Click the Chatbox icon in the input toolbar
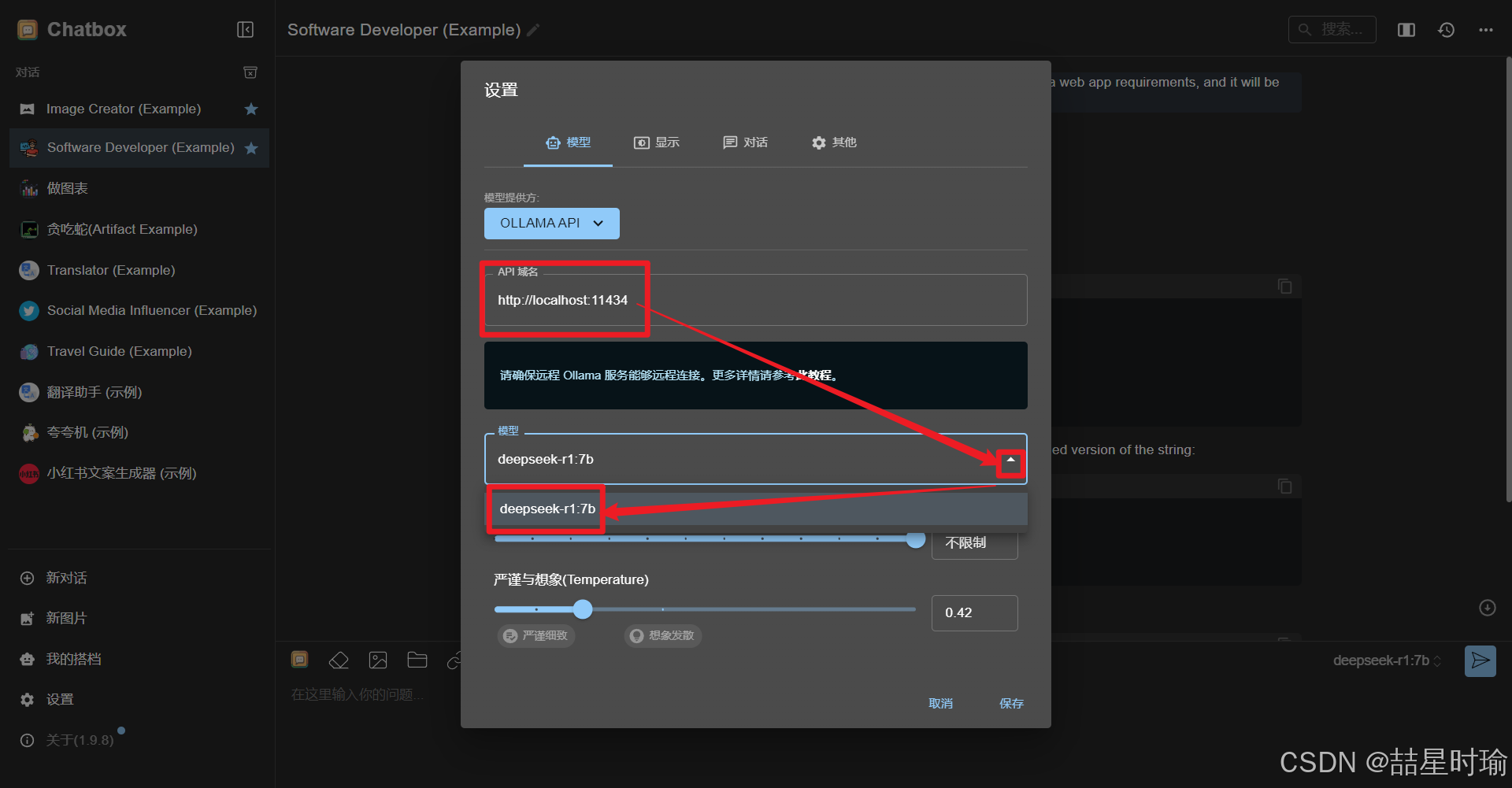Screen dimensions: 1512x788 tap(300, 660)
